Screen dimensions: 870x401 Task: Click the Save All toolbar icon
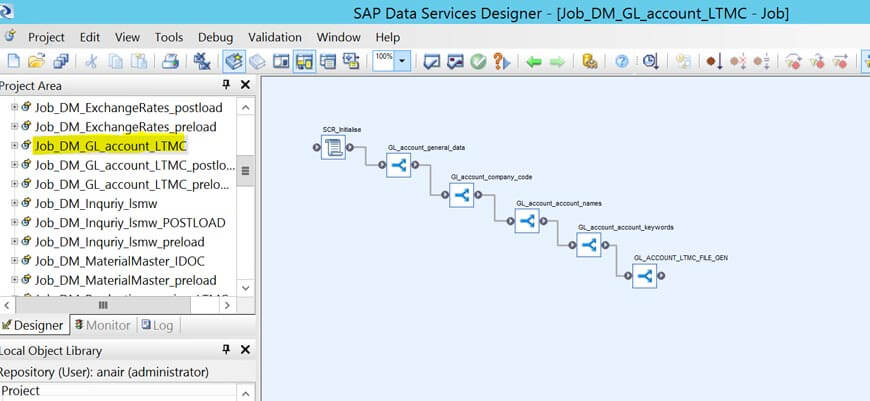(x=61, y=62)
